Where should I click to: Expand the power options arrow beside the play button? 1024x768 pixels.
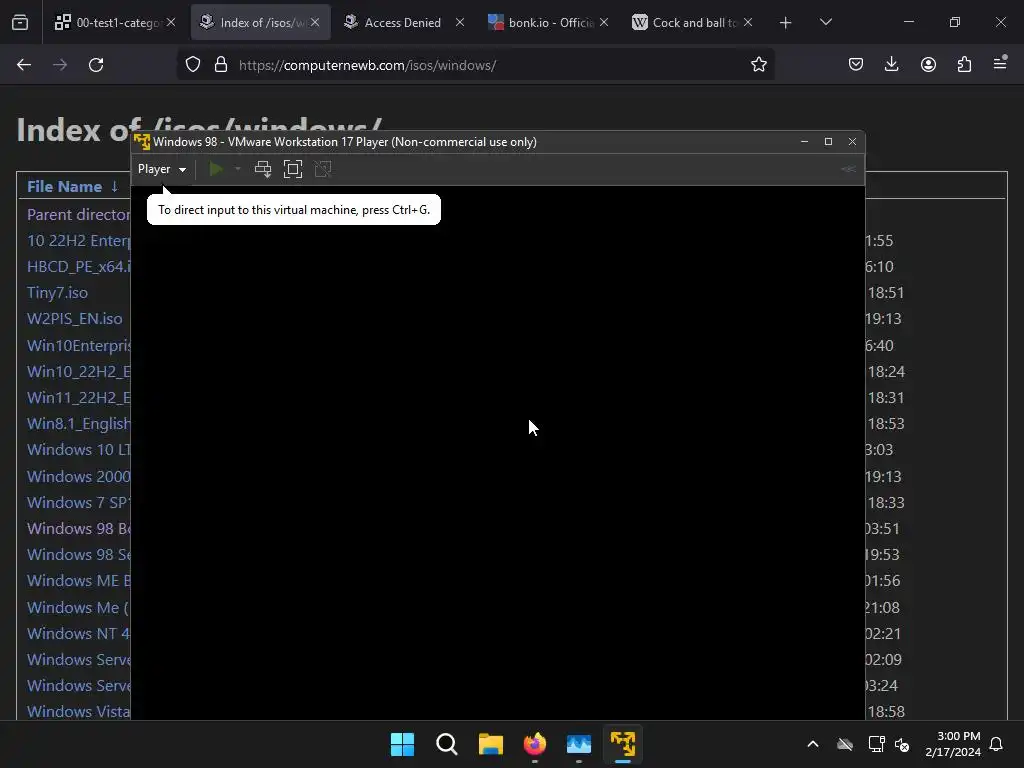pos(238,169)
